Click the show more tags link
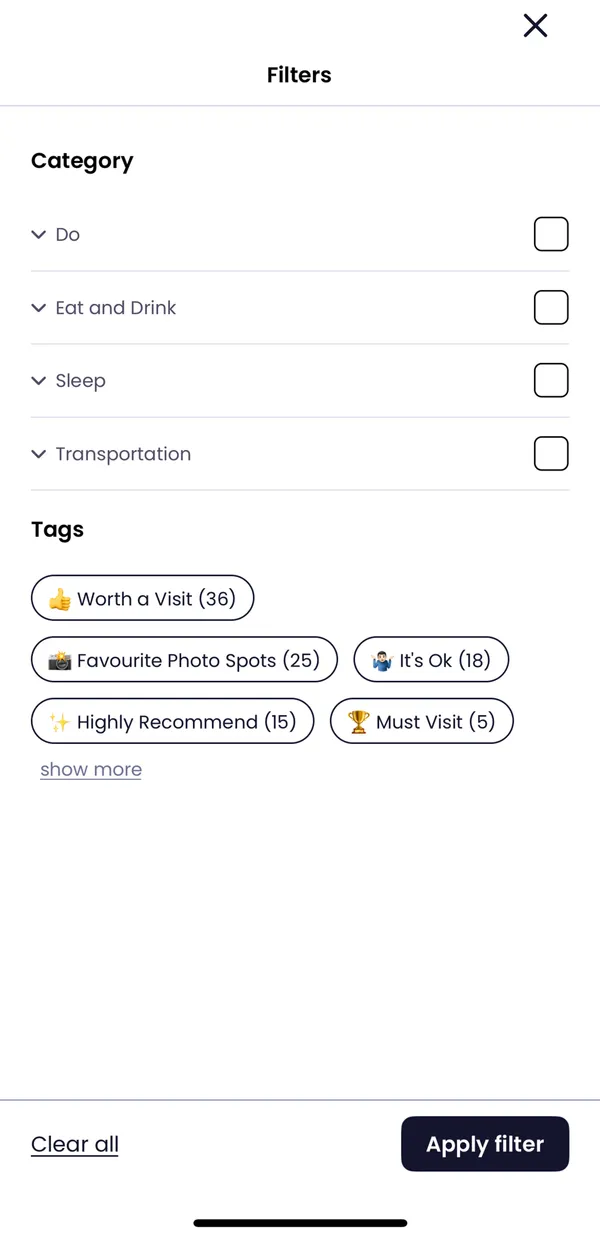The width and height of the screenshot is (600, 1239). (x=91, y=770)
